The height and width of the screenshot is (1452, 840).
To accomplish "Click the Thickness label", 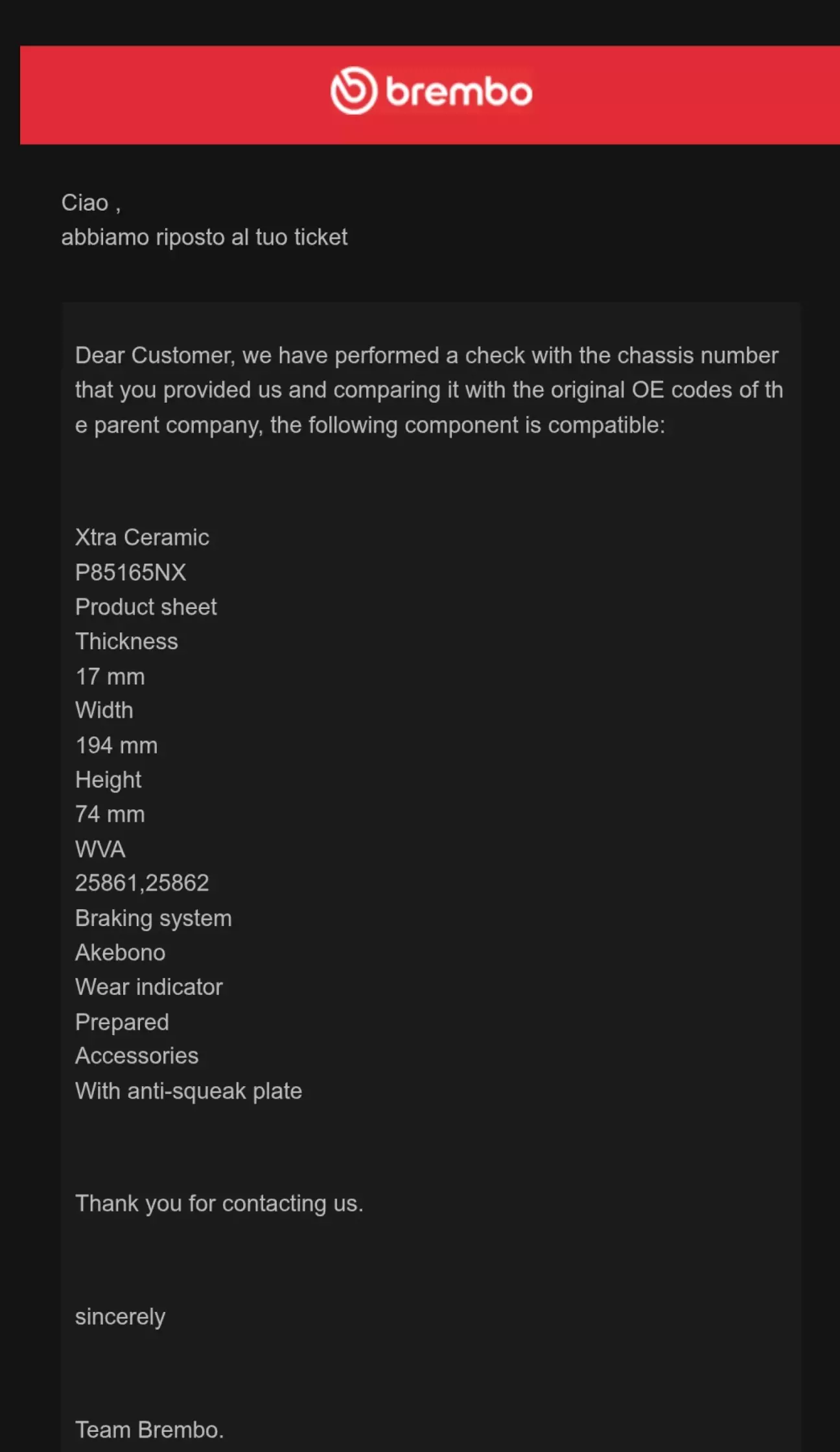I will [126, 641].
